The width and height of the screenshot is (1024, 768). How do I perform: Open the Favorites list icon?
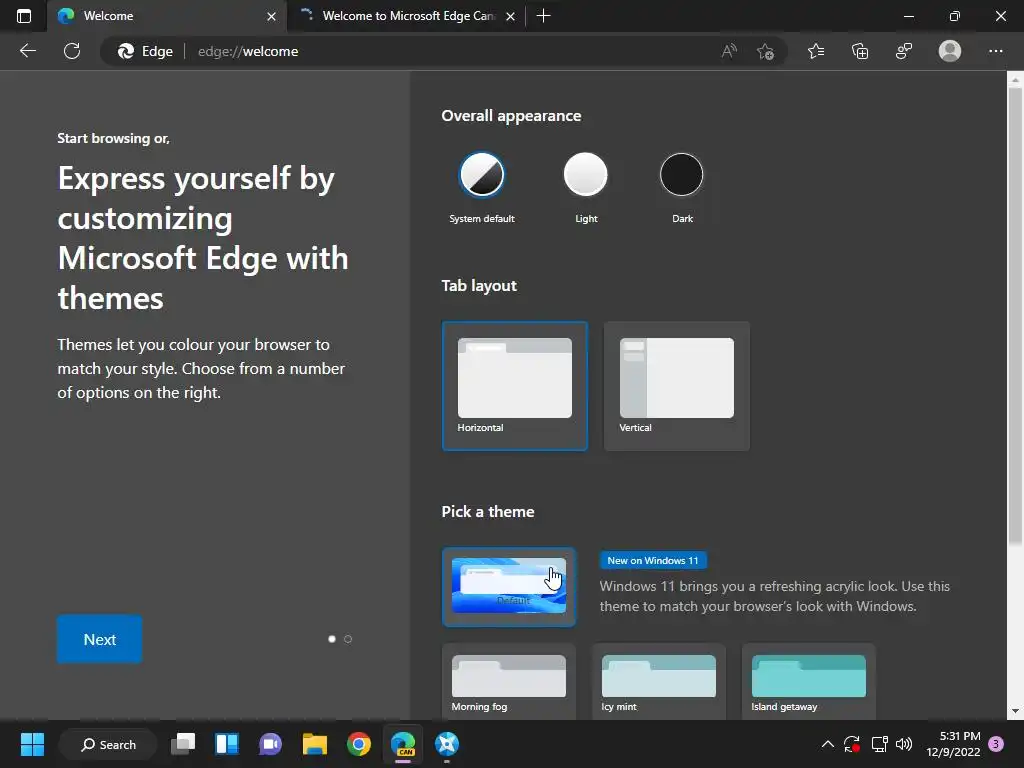click(x=816, y=51)
